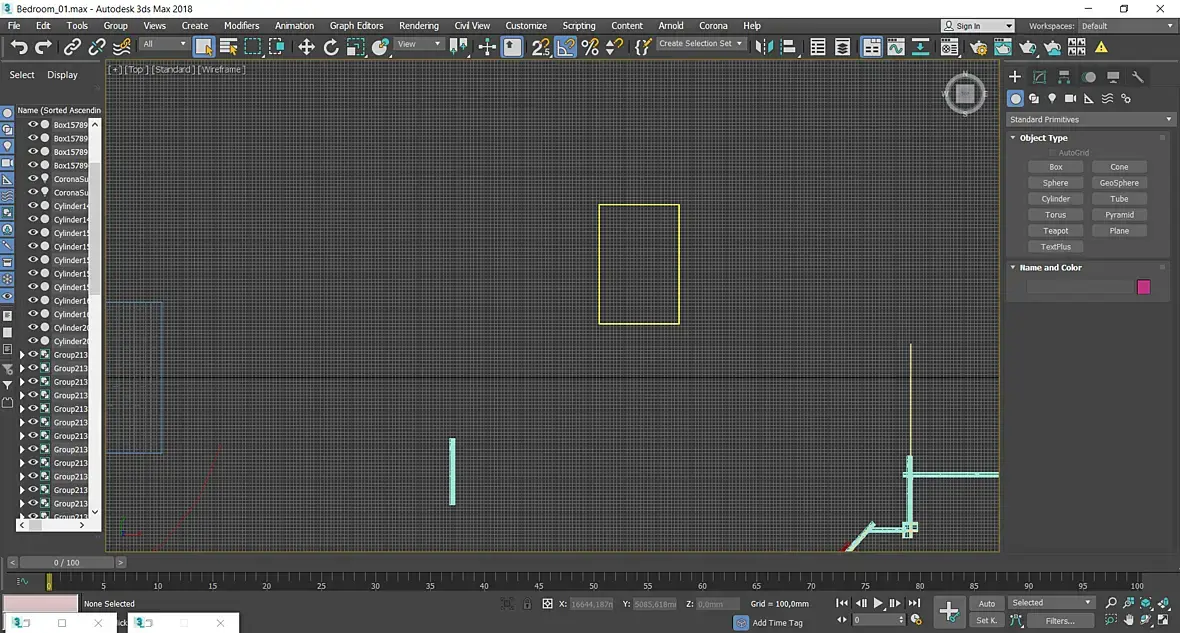Open the Modify panel tab icon

pyautogui.click(x=1039, y=77)
